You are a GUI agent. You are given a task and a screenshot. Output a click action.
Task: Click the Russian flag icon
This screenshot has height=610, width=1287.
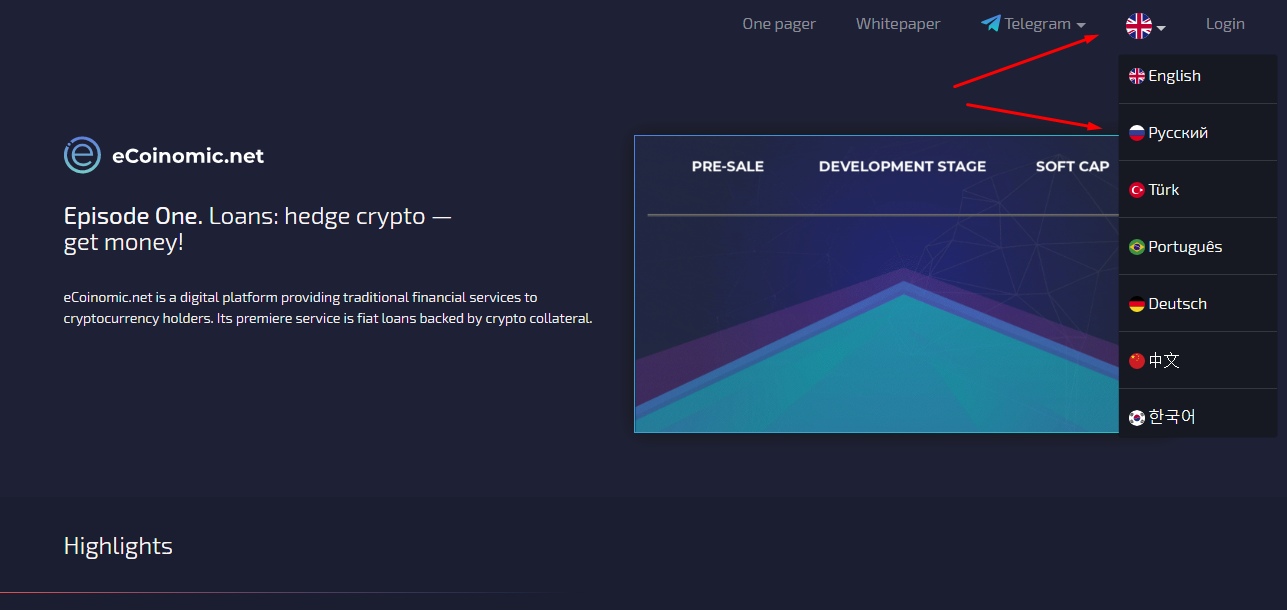tap(1136, 133)
